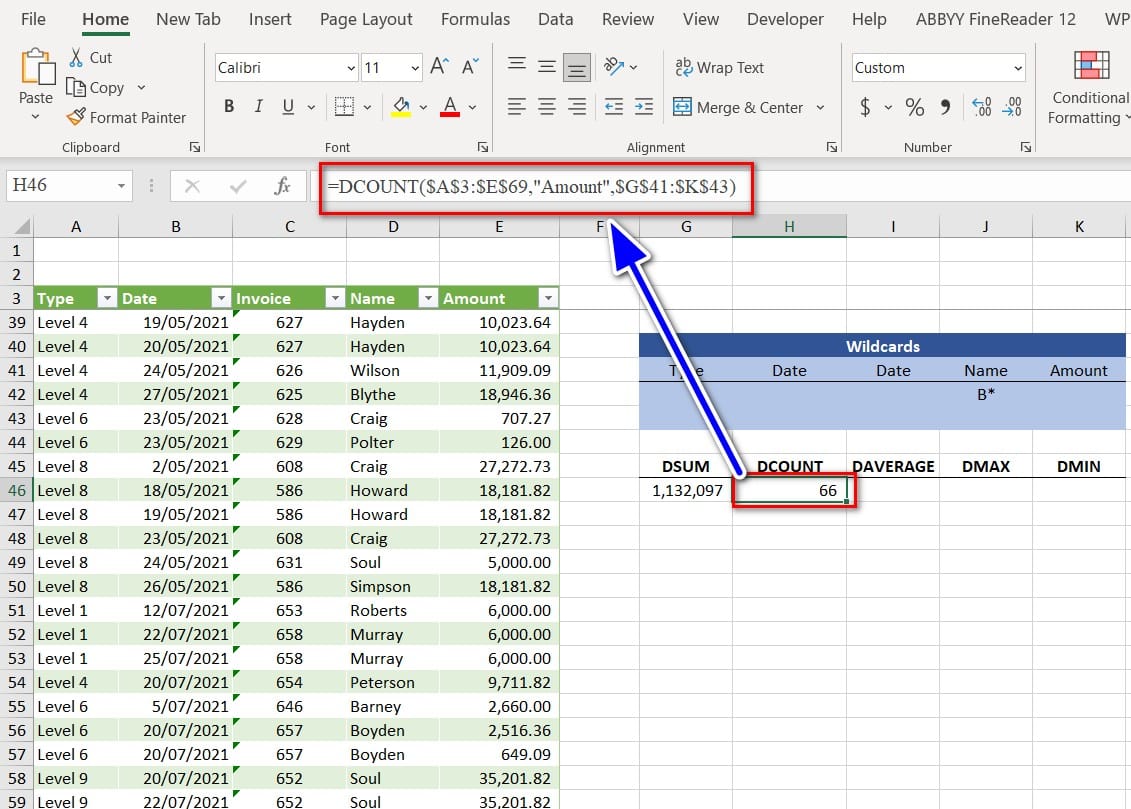Click the Merge & Center button
The height and width of the screenshot is (809, 1131).
pyautogui.click(x=739, y=107)
